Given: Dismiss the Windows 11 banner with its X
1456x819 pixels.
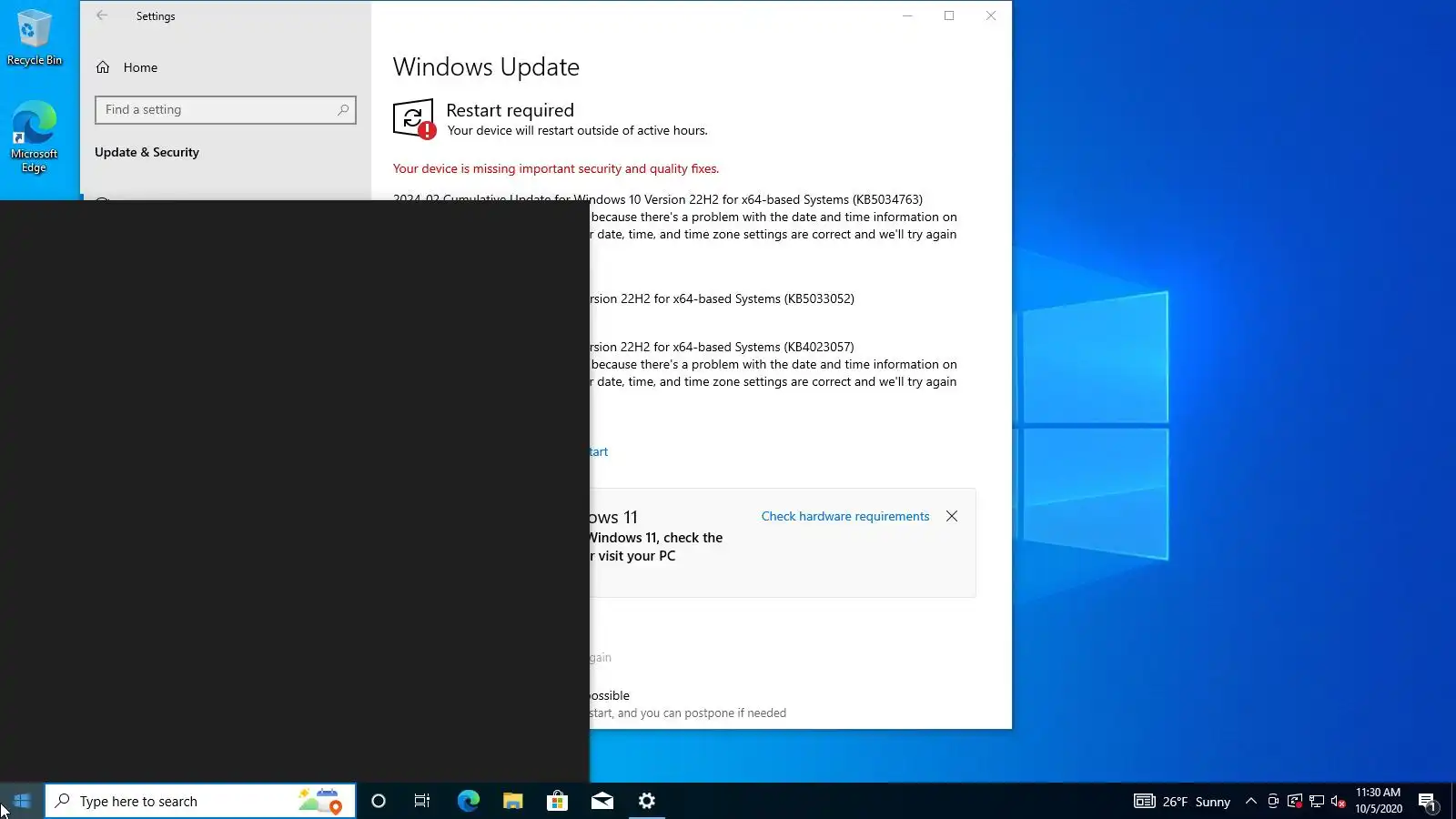Looking at the screenshot, I should (952, 516).
